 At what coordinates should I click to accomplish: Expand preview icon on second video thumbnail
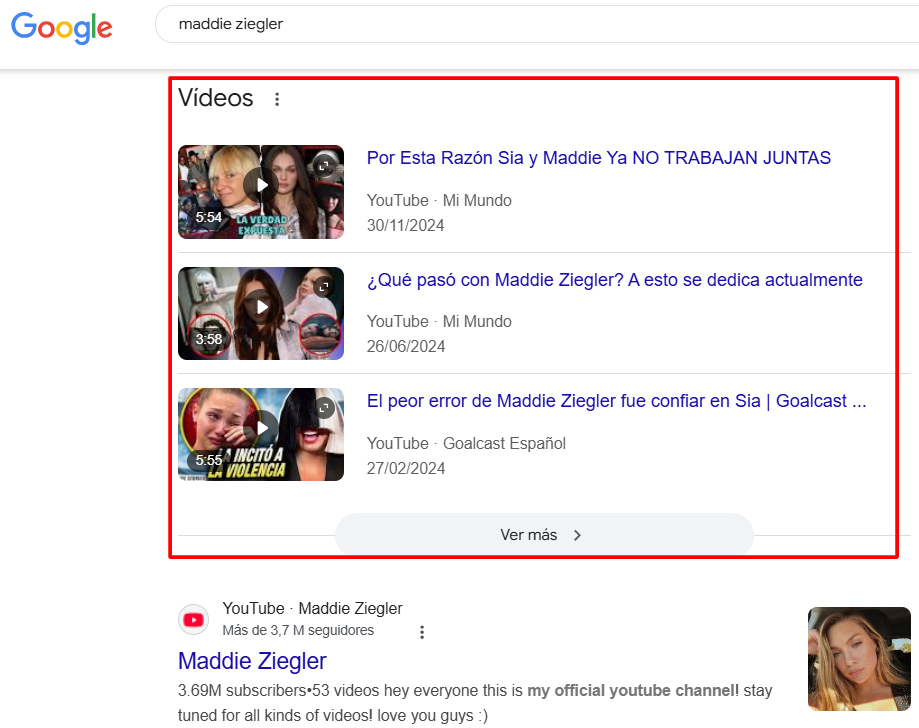tap(323, 288)
